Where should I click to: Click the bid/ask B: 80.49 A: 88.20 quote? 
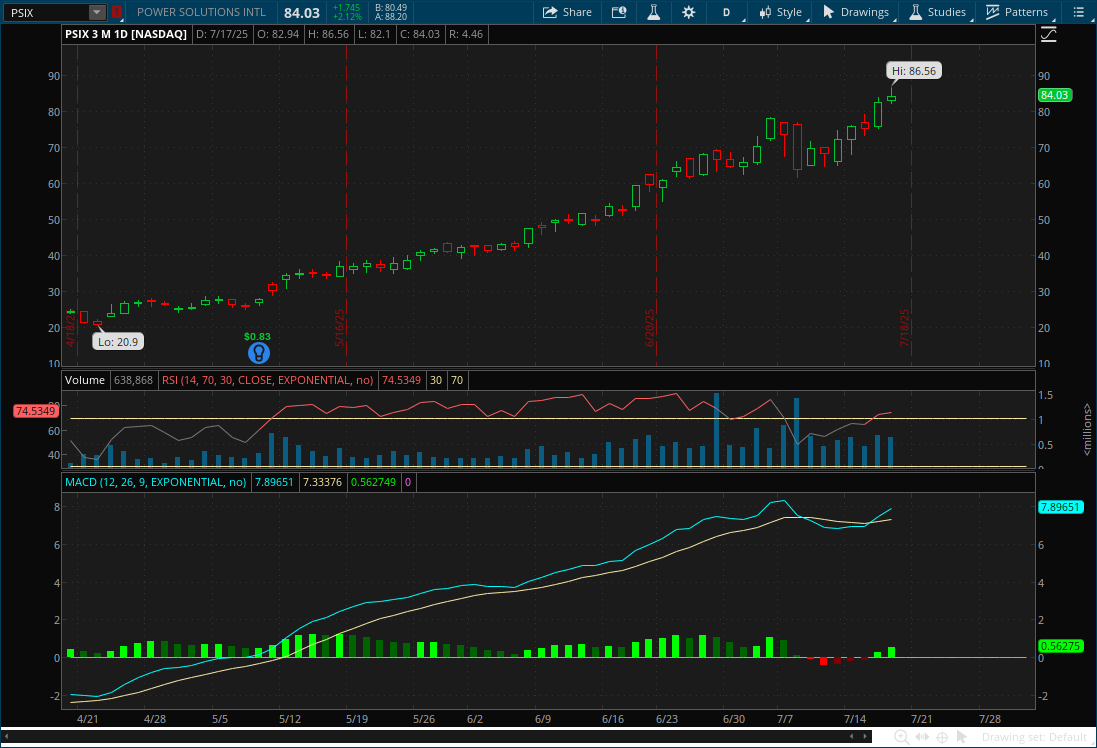[390, 12]
